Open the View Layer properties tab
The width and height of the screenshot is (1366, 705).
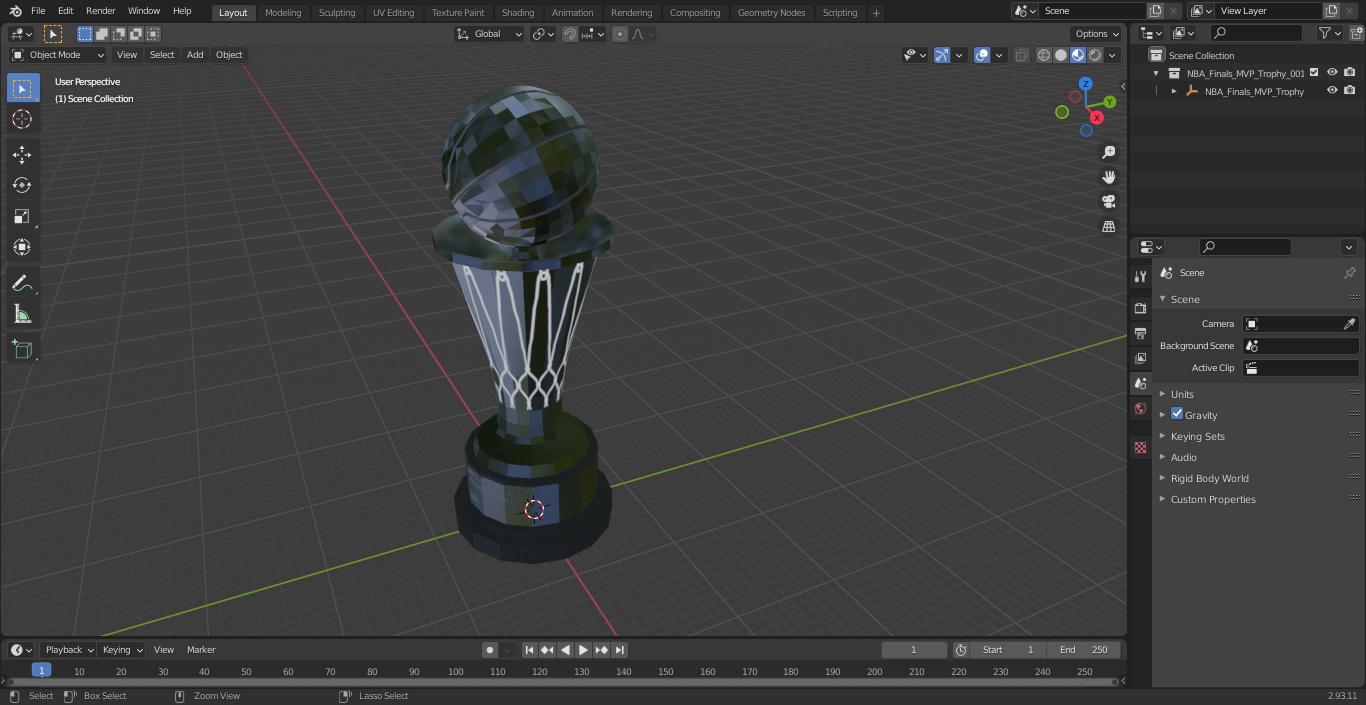(1140, 358)
